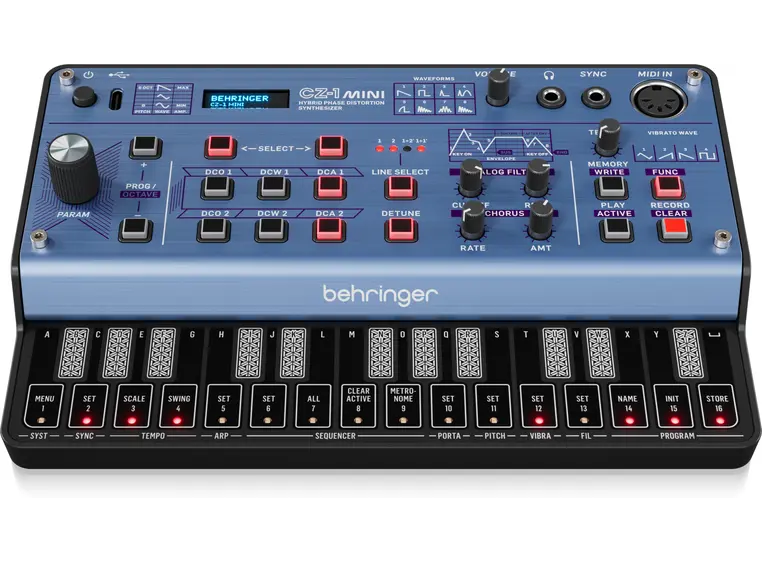Click the headphone output jack

point(551,97)
